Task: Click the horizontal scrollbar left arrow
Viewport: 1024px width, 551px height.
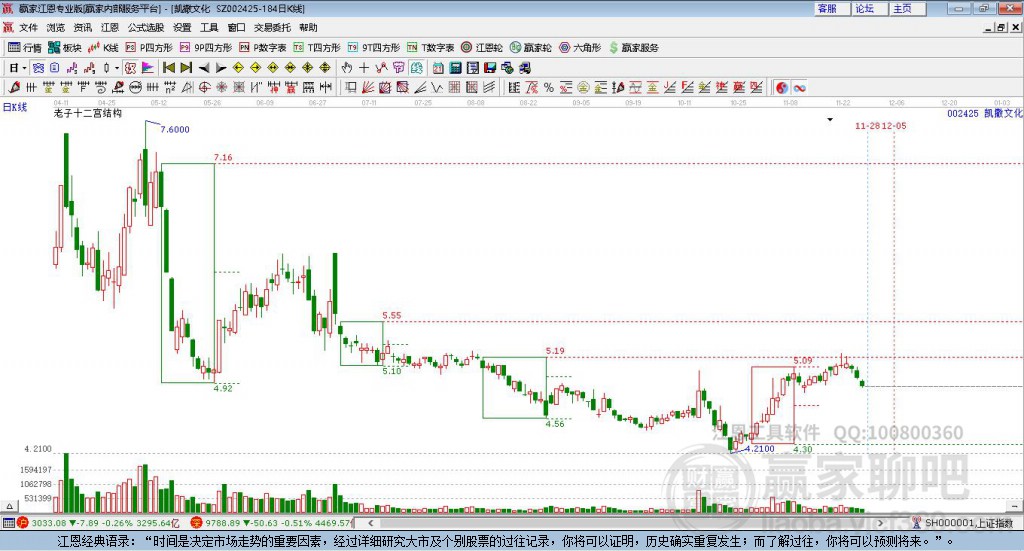Action: tap(371, 523)
